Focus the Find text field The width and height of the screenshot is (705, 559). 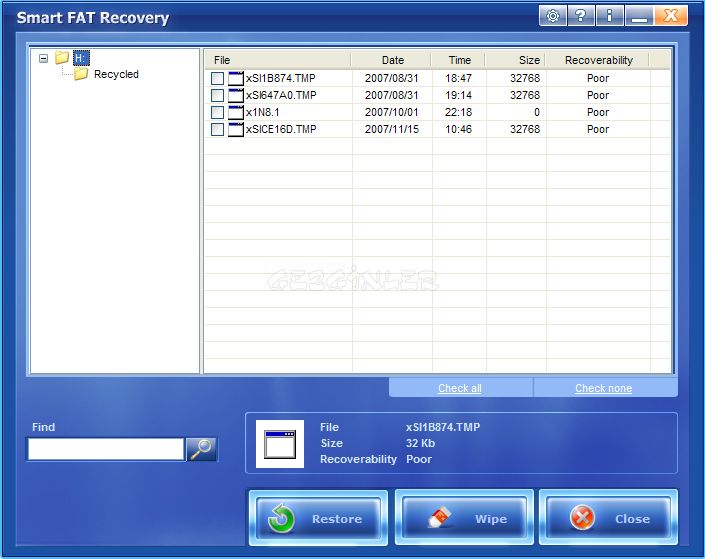(106, 449)
